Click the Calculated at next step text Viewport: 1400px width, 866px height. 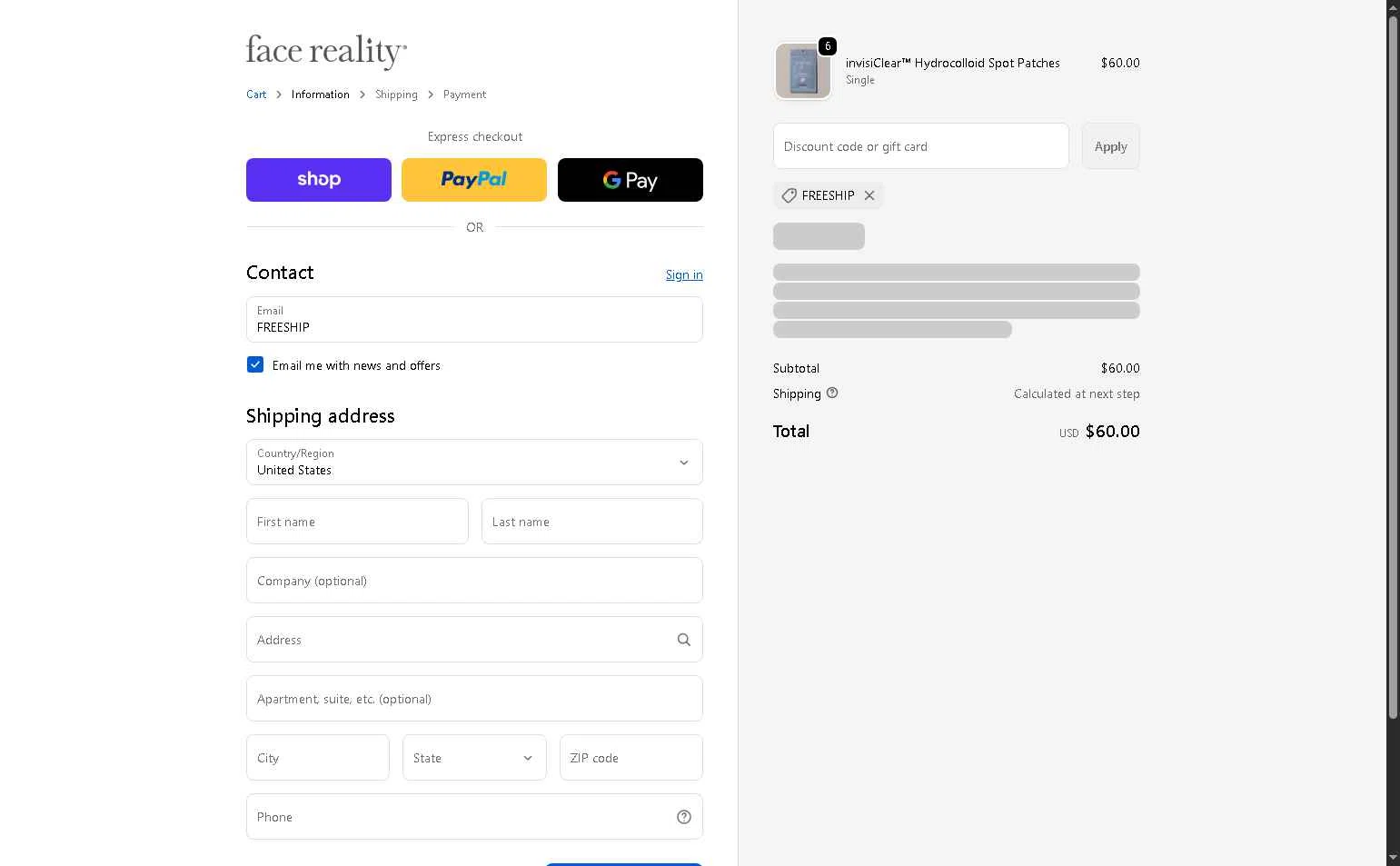tap(1077, 393)
